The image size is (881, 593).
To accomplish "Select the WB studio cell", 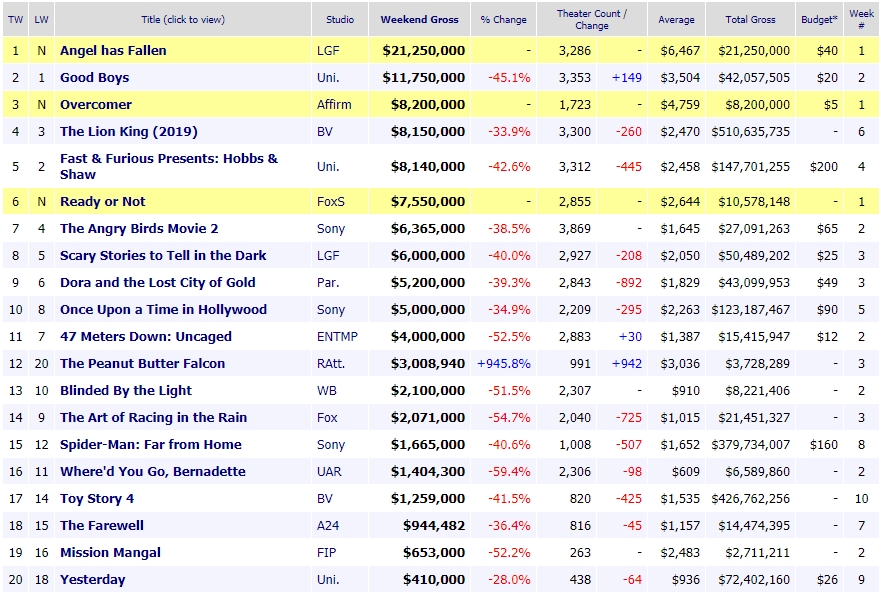I will point(326,390).
